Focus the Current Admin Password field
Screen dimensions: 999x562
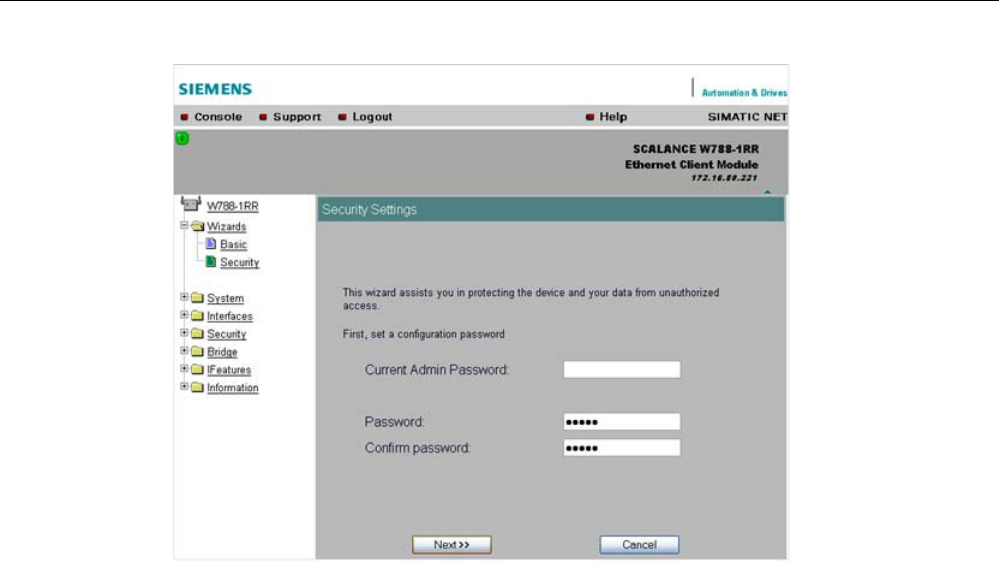[622, 370]
